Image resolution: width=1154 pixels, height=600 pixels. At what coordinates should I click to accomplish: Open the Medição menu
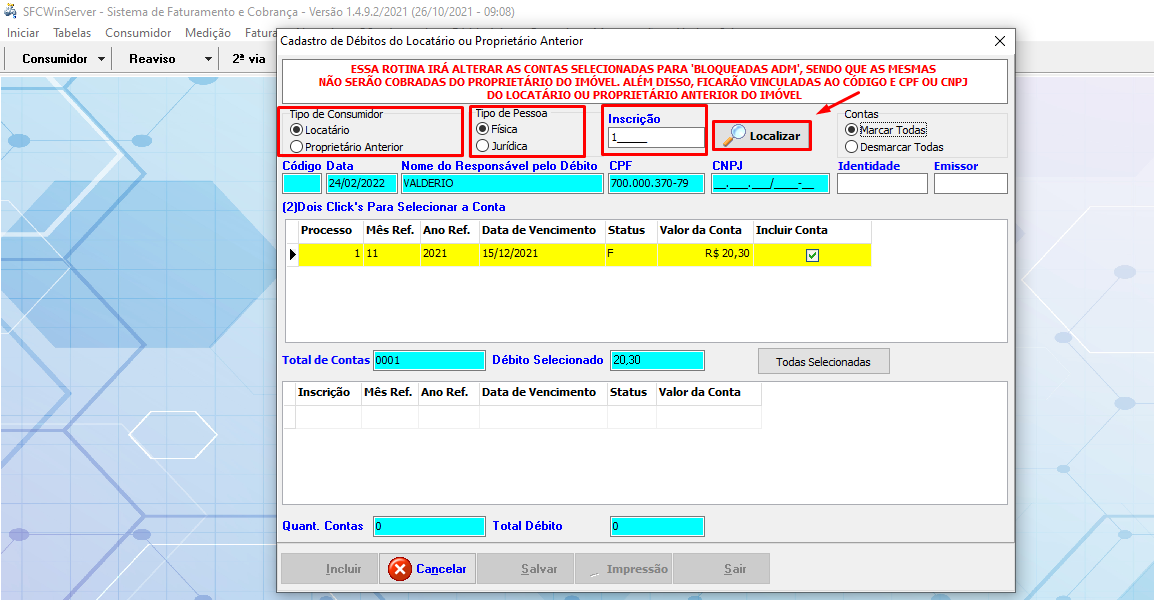pyautogui.click(x=208, y=33)
